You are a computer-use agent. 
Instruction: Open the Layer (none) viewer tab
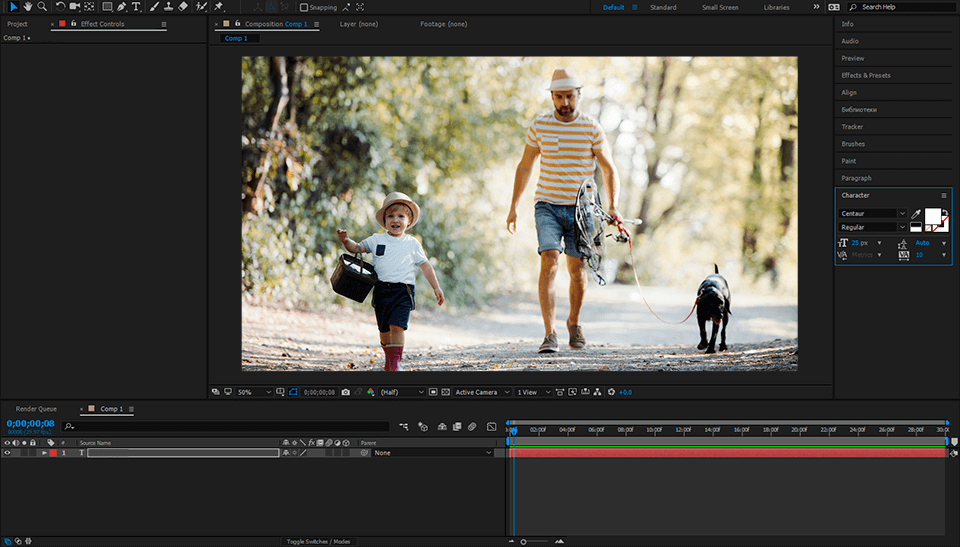pos(359,24)
